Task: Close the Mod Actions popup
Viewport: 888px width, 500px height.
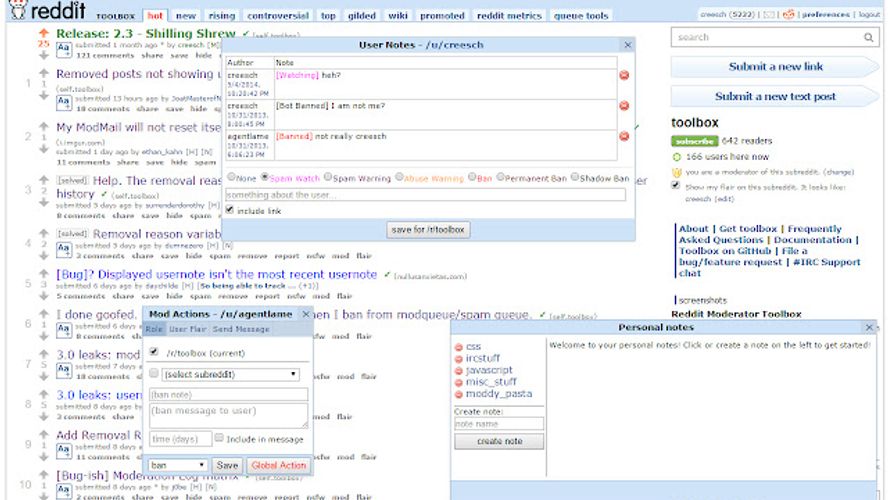Action: [306, 314]
